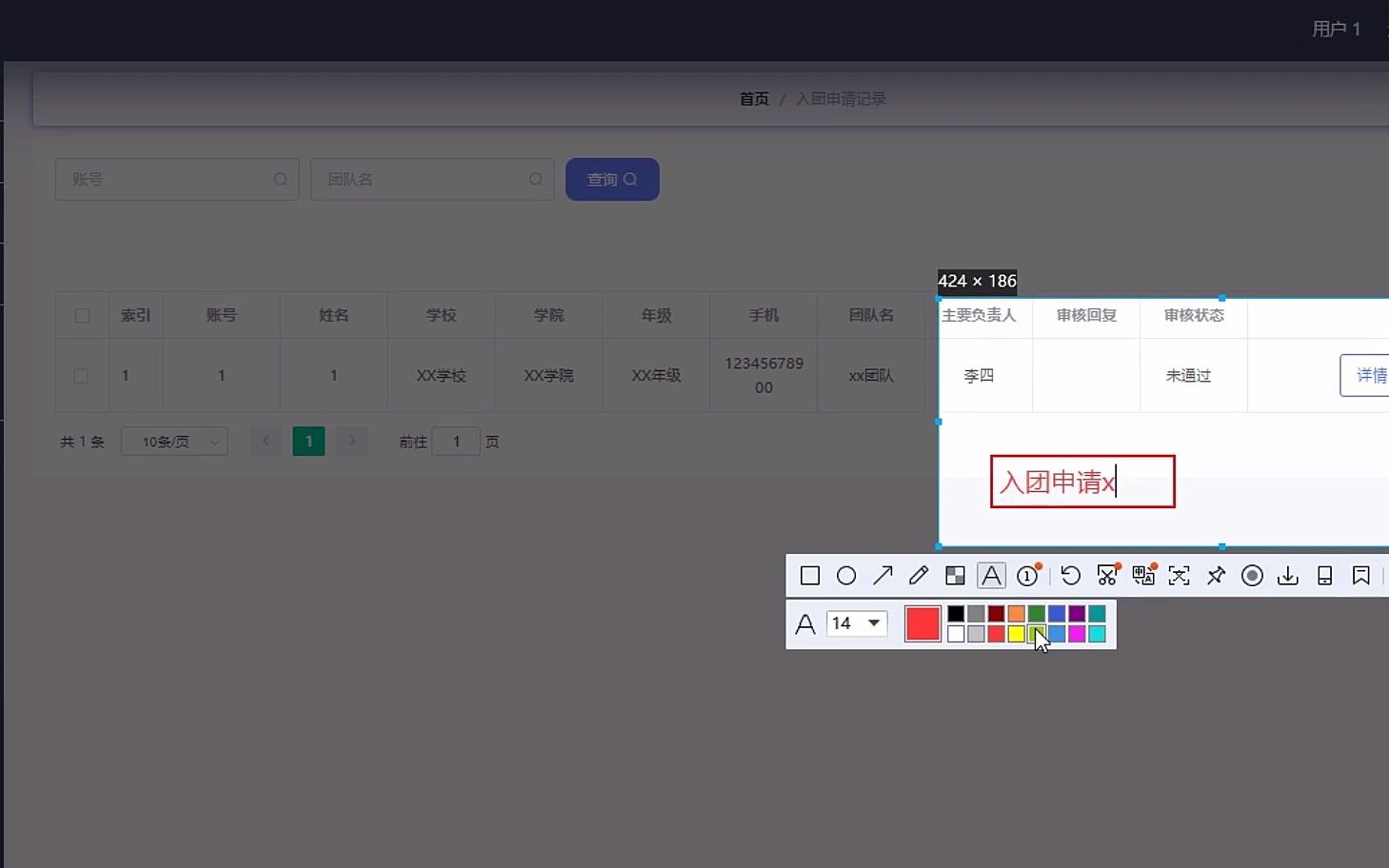Select the mosaic blur tool
The image size is (1389, 868).
pos(955,576)
